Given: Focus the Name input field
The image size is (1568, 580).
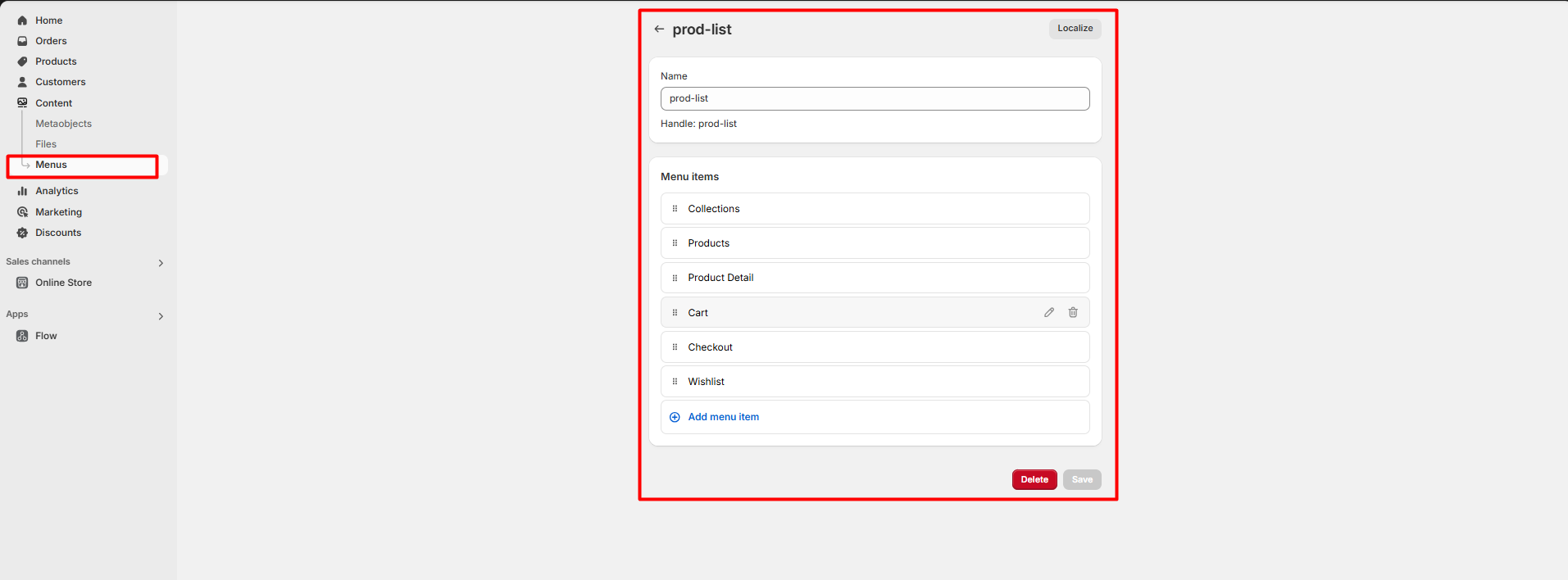Looking at the screenshot, I should (875, 98).
